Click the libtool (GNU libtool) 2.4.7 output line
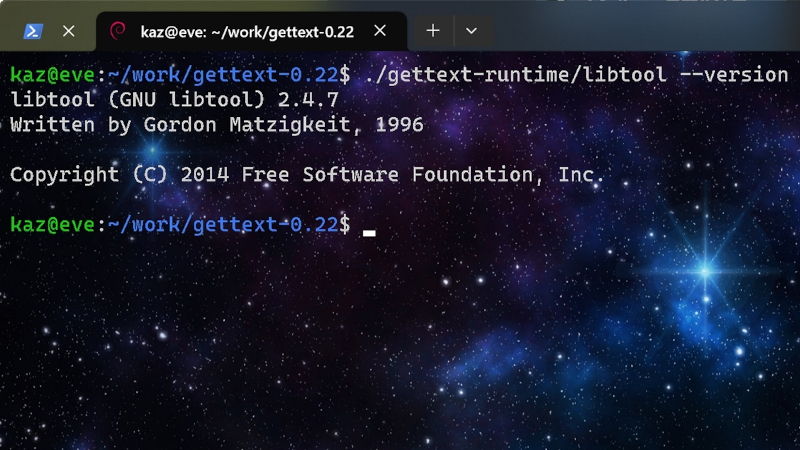 (174, 99)
